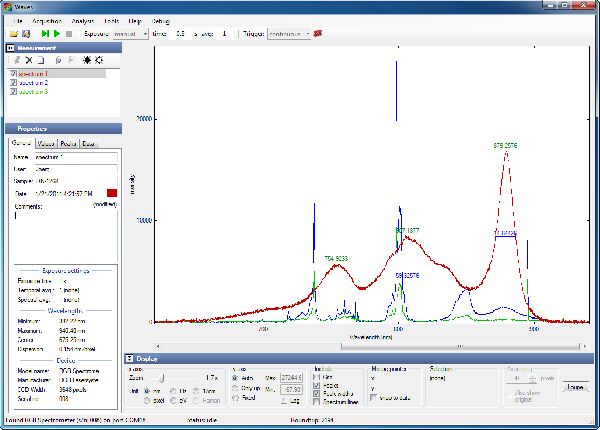Click the light reference (outlined sun) icon
The width and height of the screenshot is (600, 430).
[x=97, y=60]
